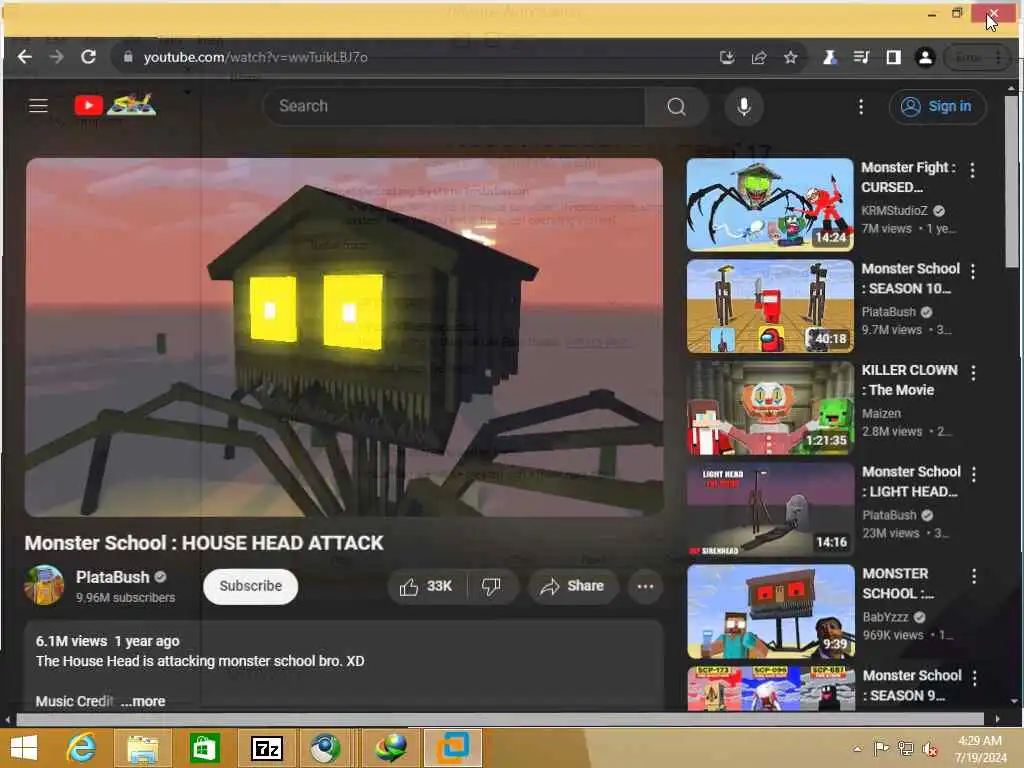Screen dimensions: 1024x768
Task: Reload the YouTube page
Action: pos(88,57)
